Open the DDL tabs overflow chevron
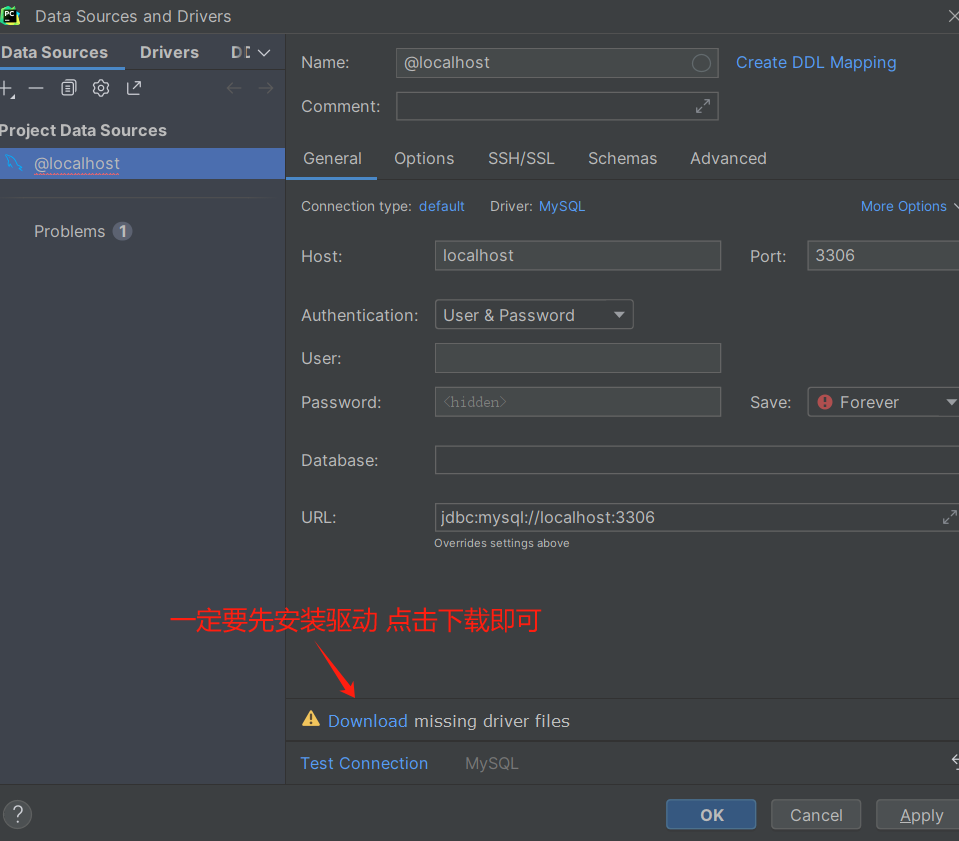The image size is (959, 841). pyautogui.click(x=264, y=53)
